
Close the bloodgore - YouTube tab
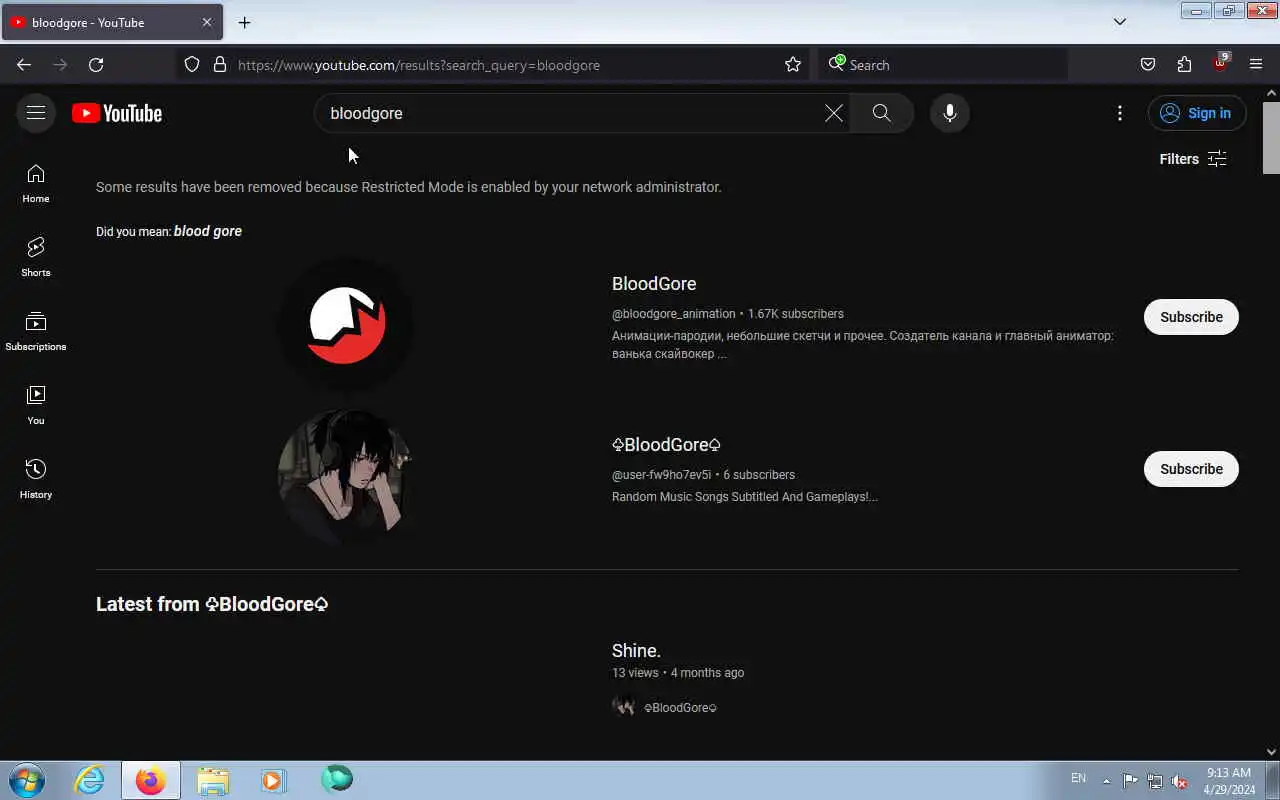point(207,22)
